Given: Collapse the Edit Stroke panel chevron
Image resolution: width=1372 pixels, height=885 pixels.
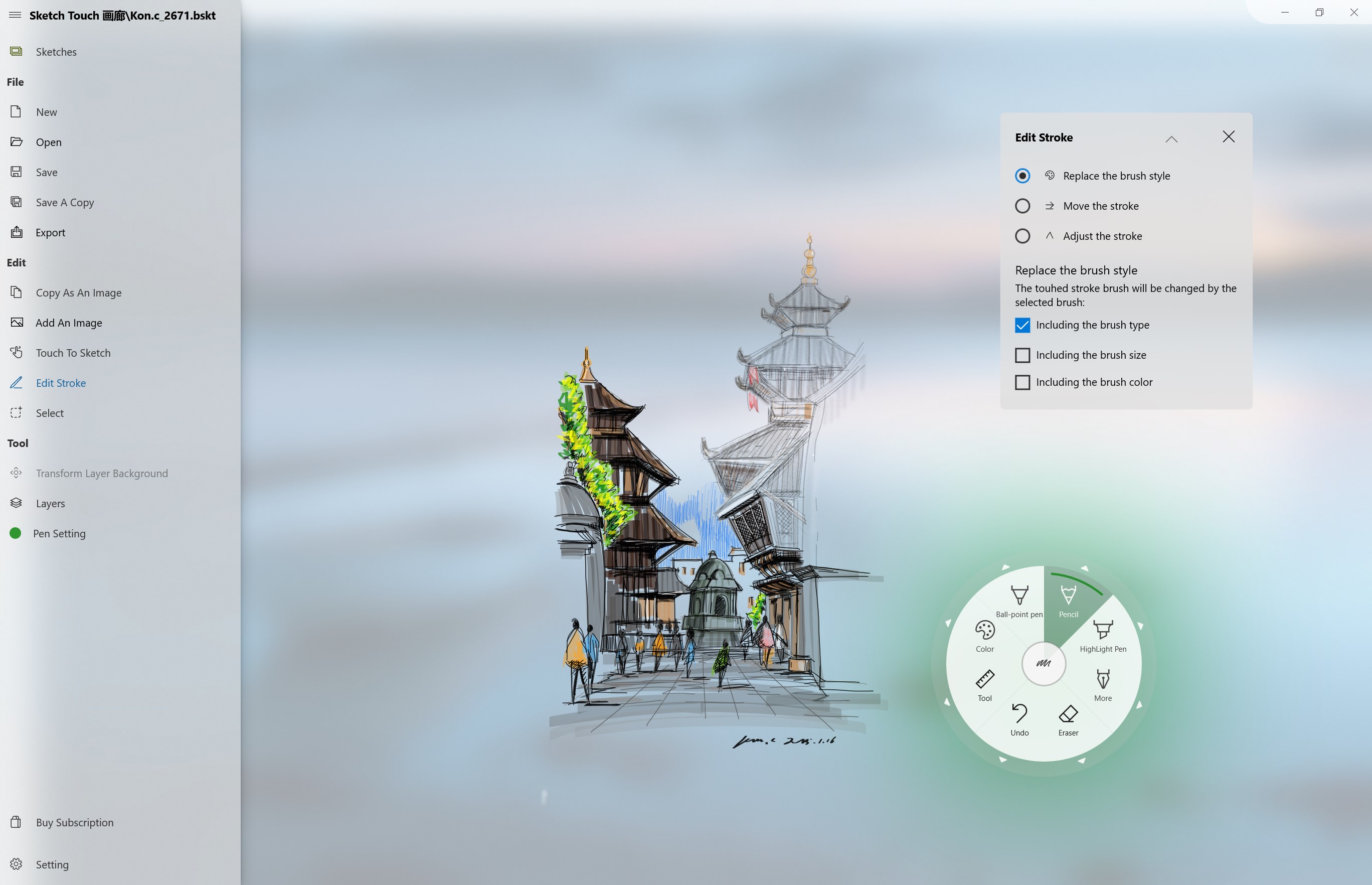Looking at the screenshot, I should point(1171,138).
